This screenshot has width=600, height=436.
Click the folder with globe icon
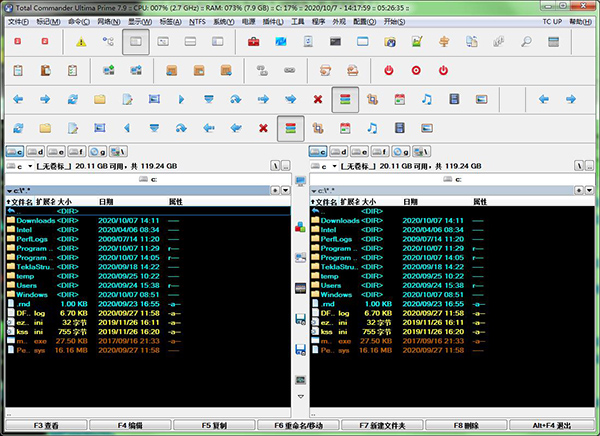[390, 41]
